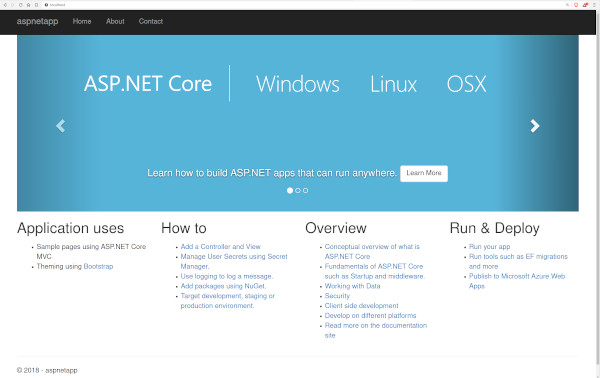This screenshot has width=600, height=378.
Task: Click the browser back arrow
Action: (x=5, y=5)
